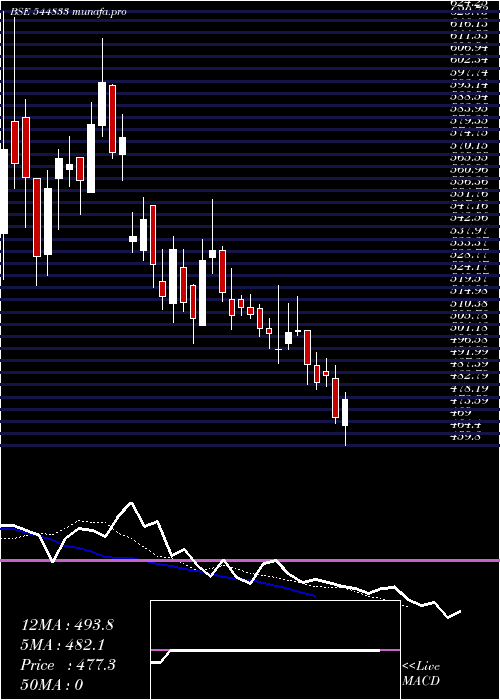This screenshot has height=700, width=500.
Task: Click the 464.4 price axis label
Action: [x=465, y=425]
